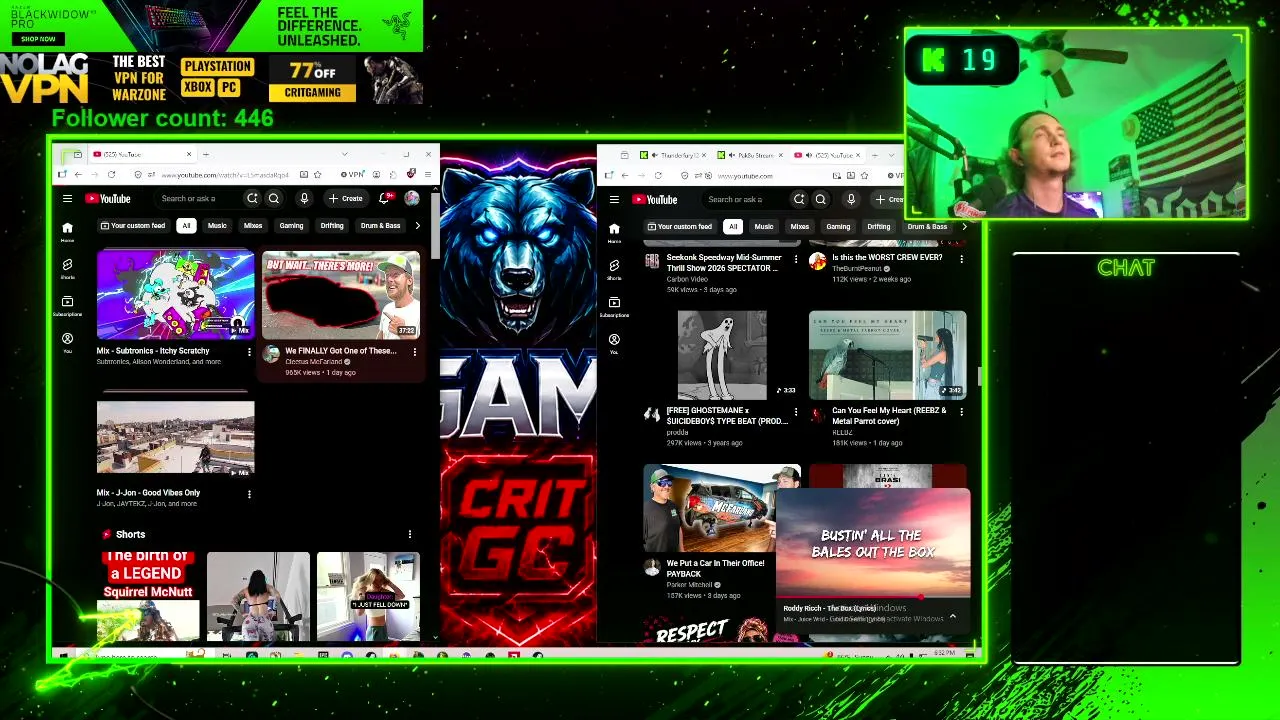This screenshot has width=1280, height=720.
Task: Open the You page in right sidebar
Action: [614, 344]
